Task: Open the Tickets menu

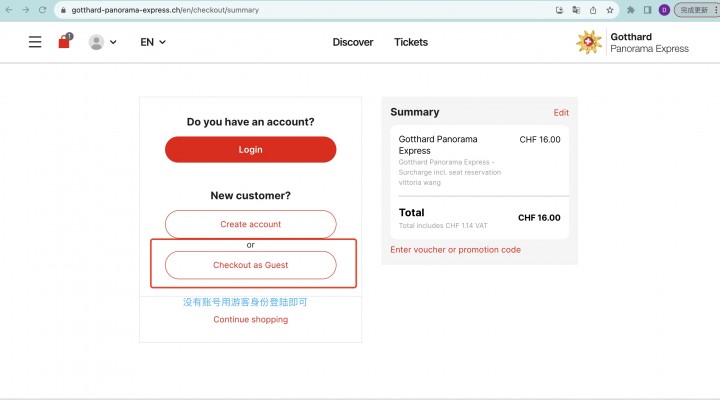Action: click(x=411, y=42)
